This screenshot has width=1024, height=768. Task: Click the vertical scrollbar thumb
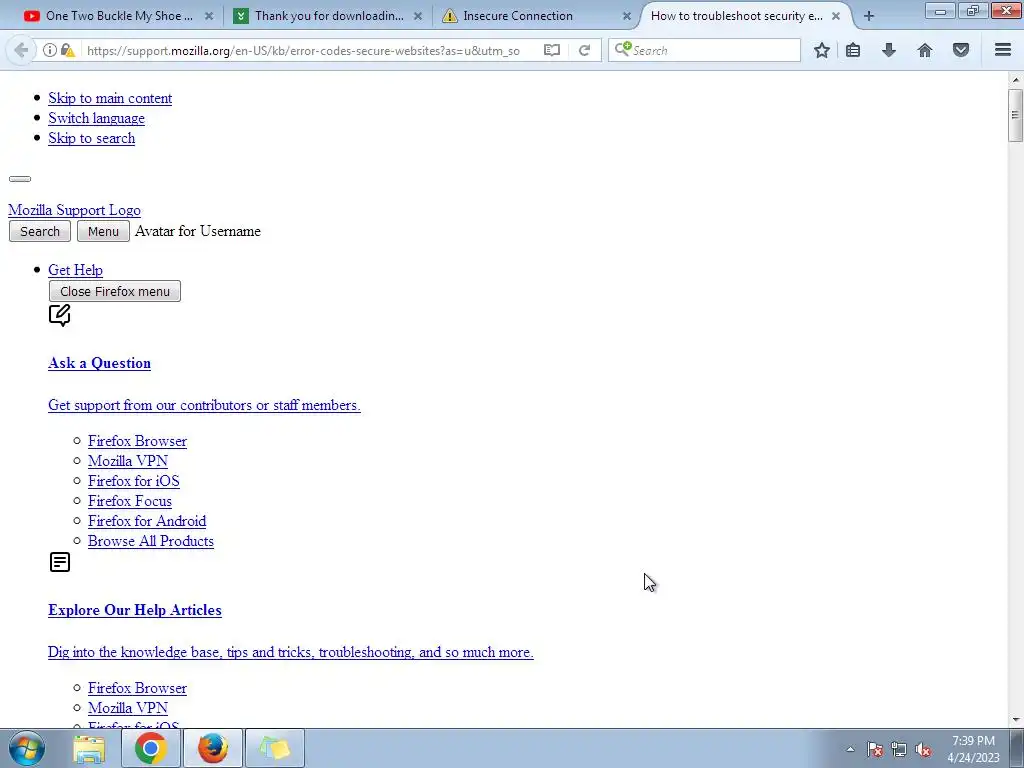(1015, 115)
